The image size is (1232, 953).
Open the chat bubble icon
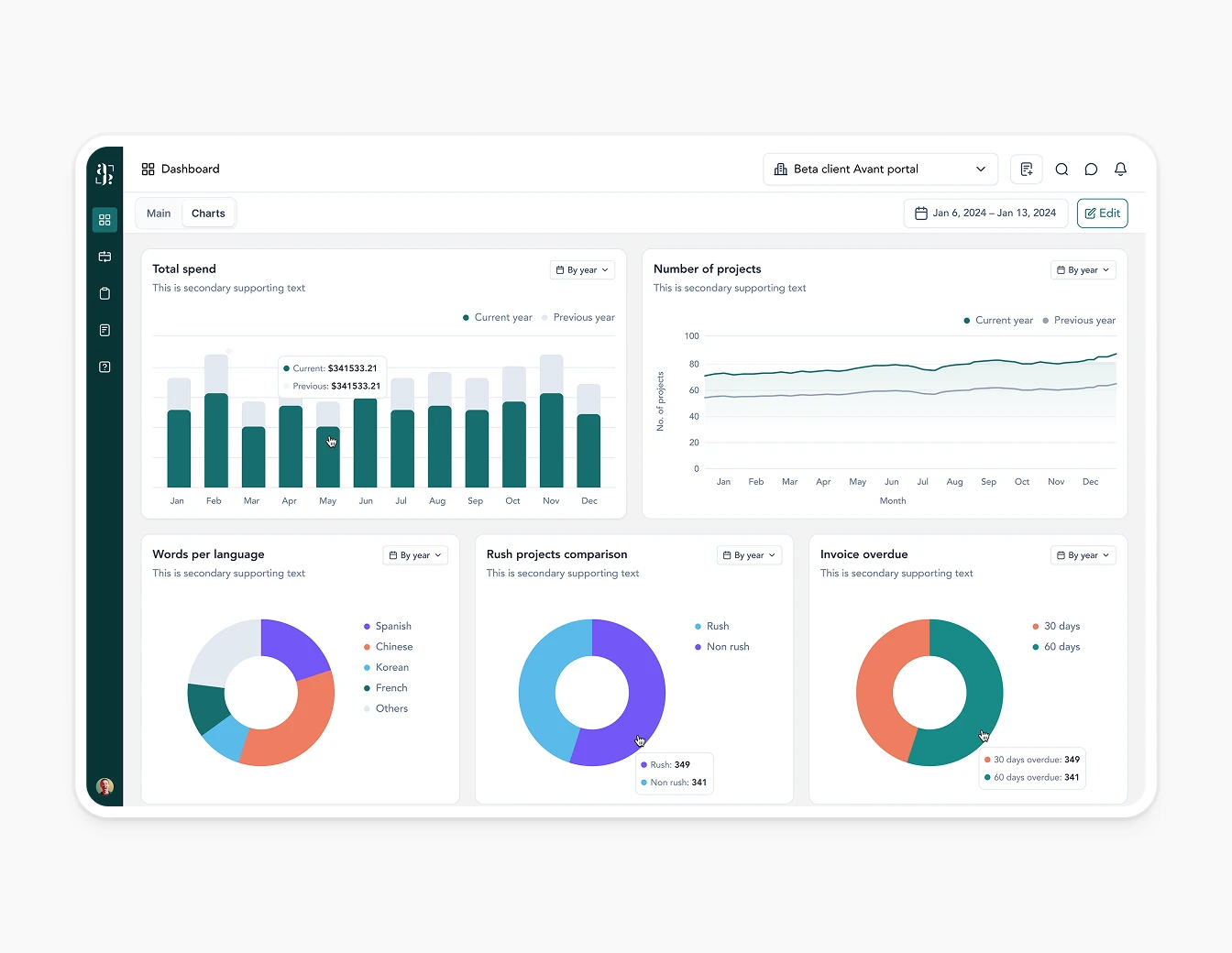[1091, 169]
